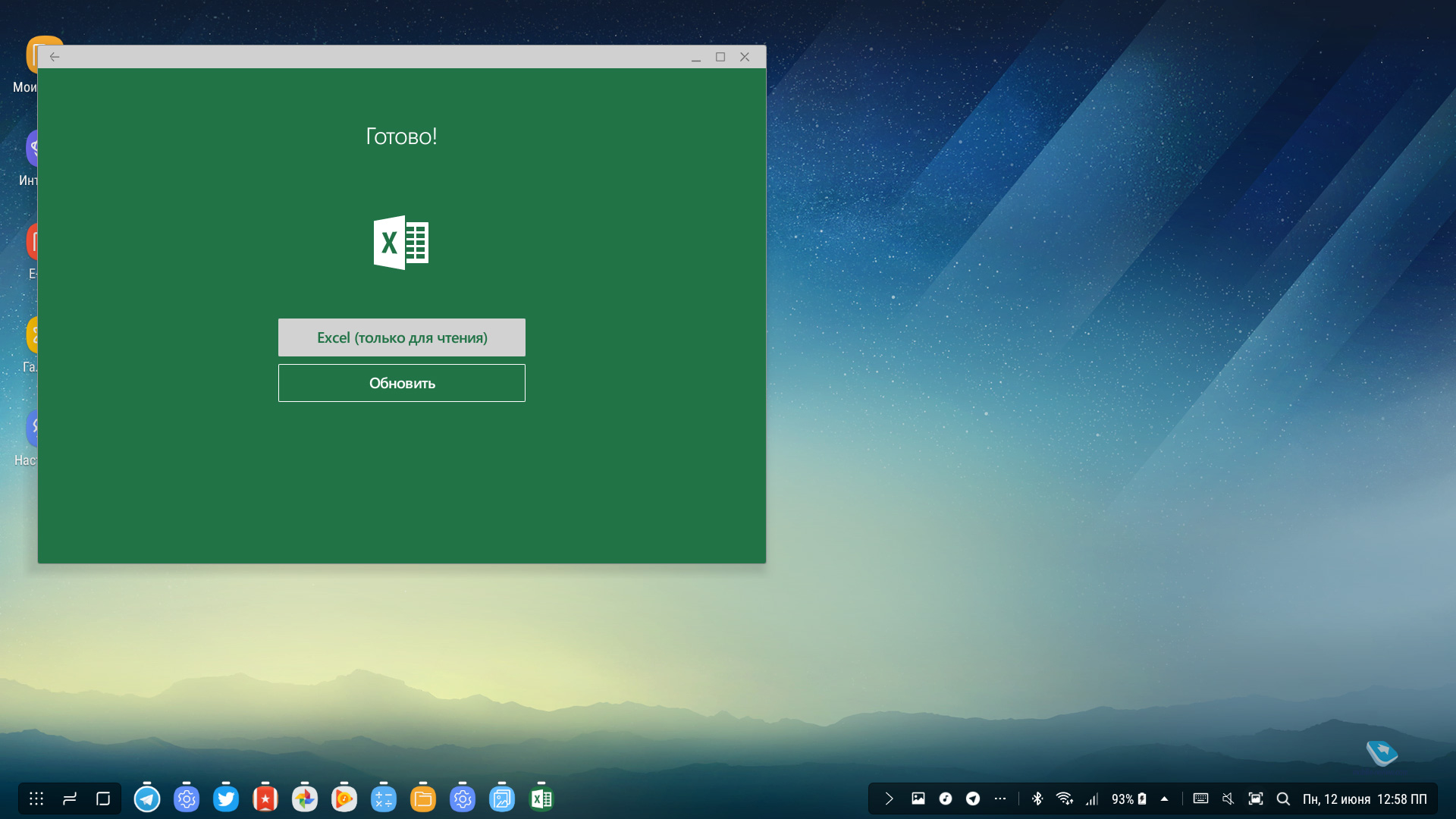Screen dimensions: 1456x819
Task: Open second Settings gear icon in taskbar
Action: [x=463, y=799]
